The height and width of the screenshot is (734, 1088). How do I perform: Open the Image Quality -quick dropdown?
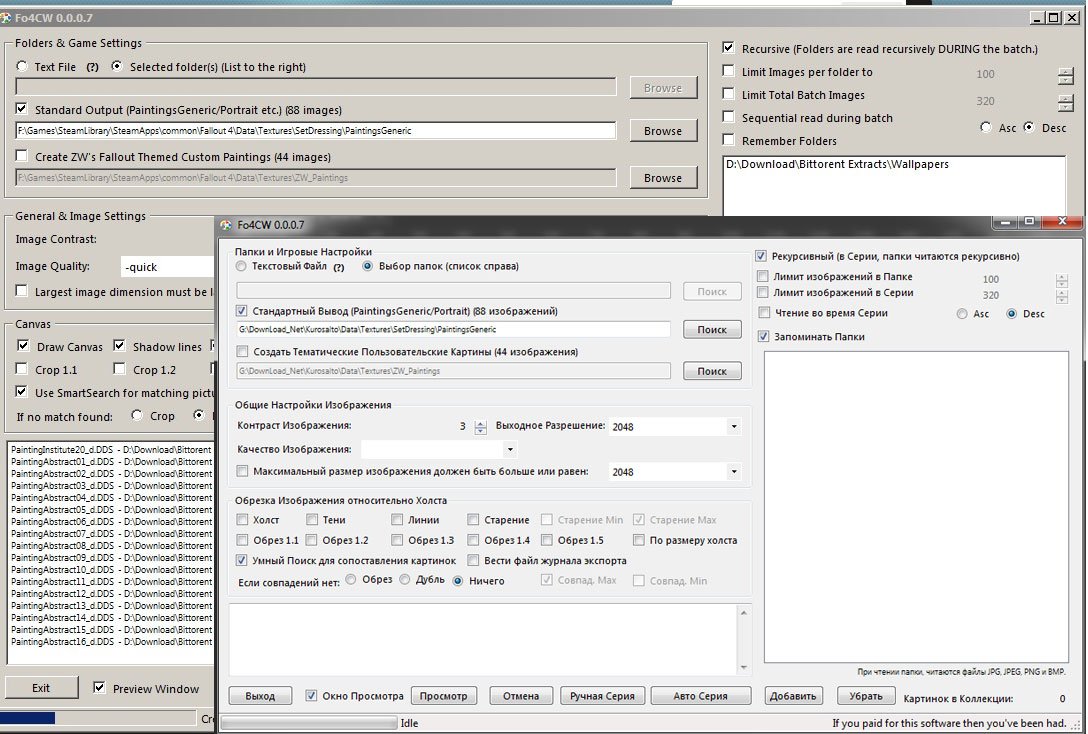pos(166,267)
